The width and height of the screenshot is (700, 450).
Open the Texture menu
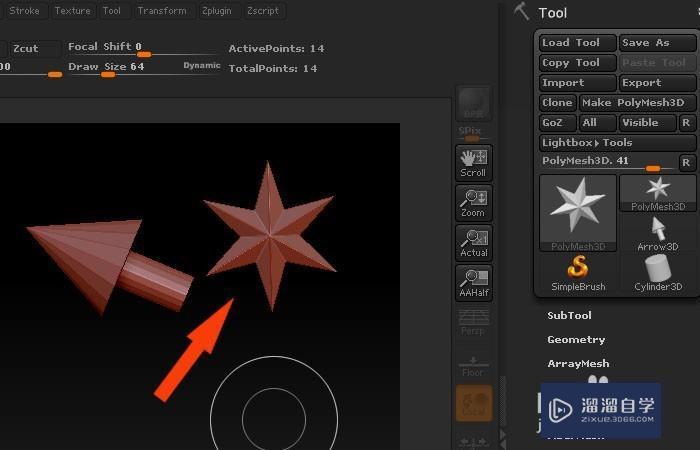tap(72, 11)
